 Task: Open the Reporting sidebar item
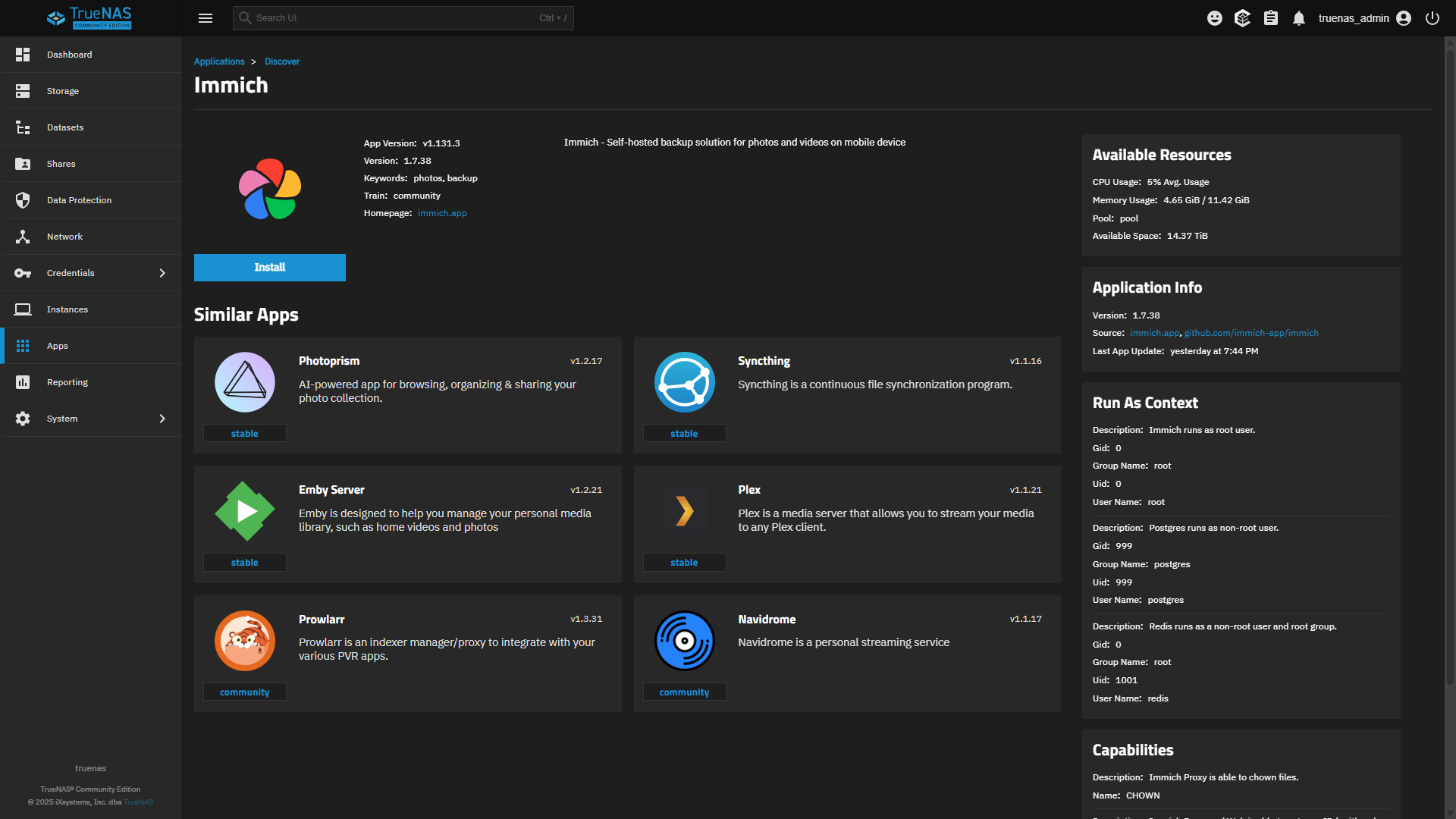[67, 382]
